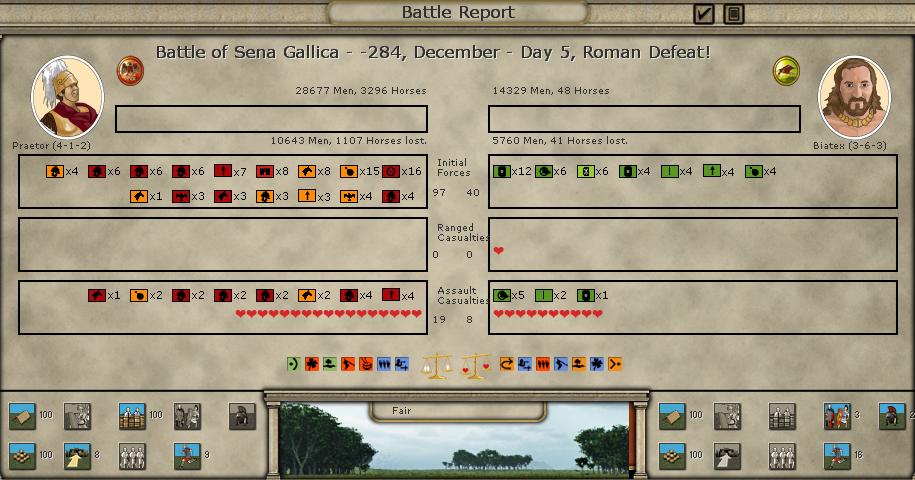Viewport: 915px width, 480px height.
Task: Click the left balance scale icon
Action: pos(436,365)
